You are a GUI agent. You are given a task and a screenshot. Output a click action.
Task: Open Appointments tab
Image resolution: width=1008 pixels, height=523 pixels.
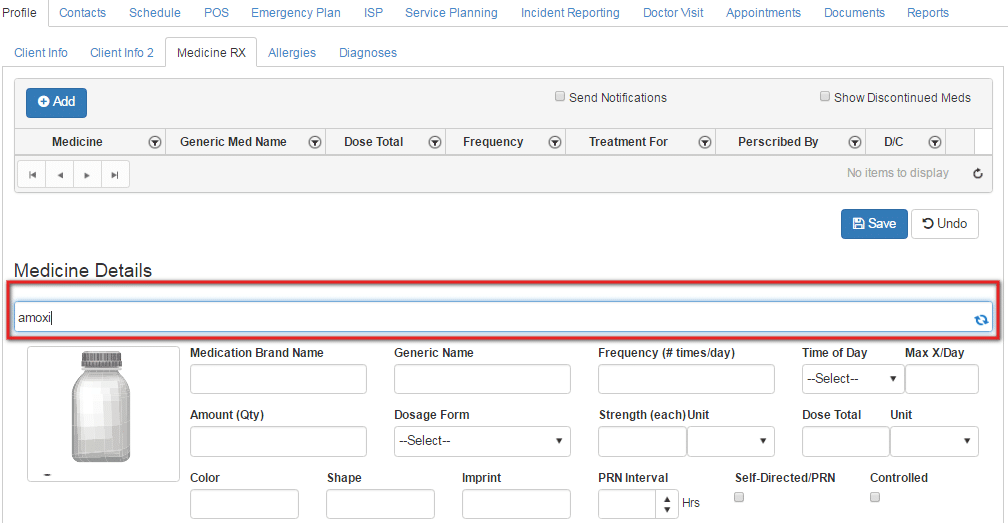point(763,13)
